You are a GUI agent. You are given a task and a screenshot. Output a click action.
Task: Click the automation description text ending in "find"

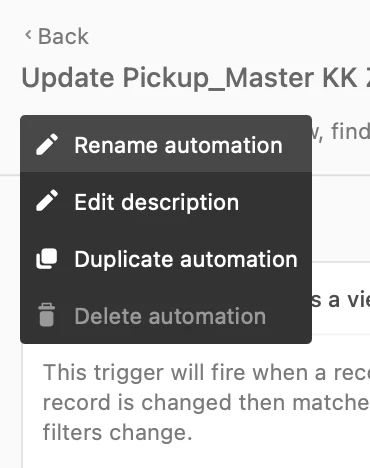pos(341,132)
